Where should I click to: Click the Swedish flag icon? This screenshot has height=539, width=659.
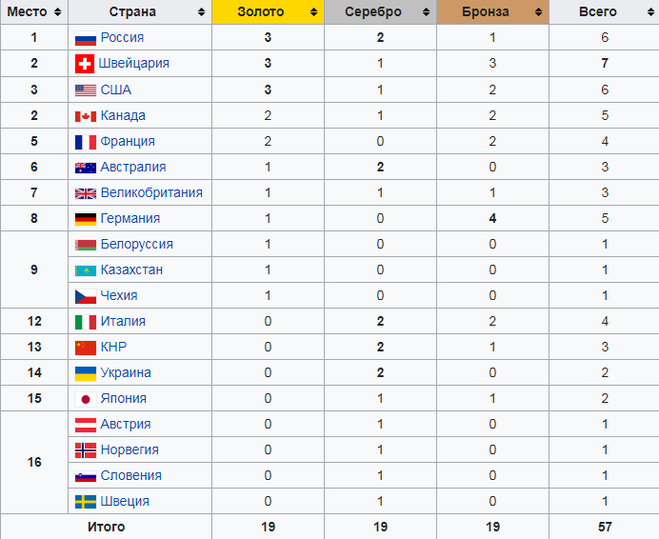[x=85, y=502]
